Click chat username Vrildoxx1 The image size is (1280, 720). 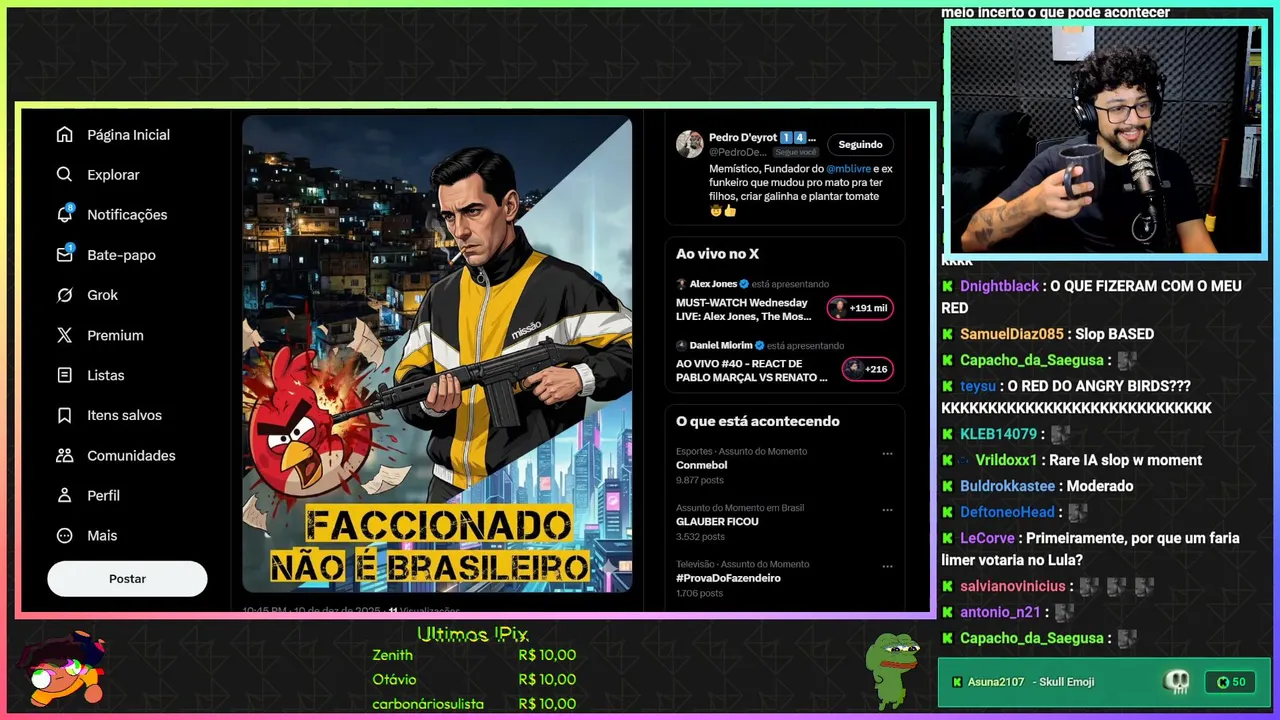[x=1007, y=460]
